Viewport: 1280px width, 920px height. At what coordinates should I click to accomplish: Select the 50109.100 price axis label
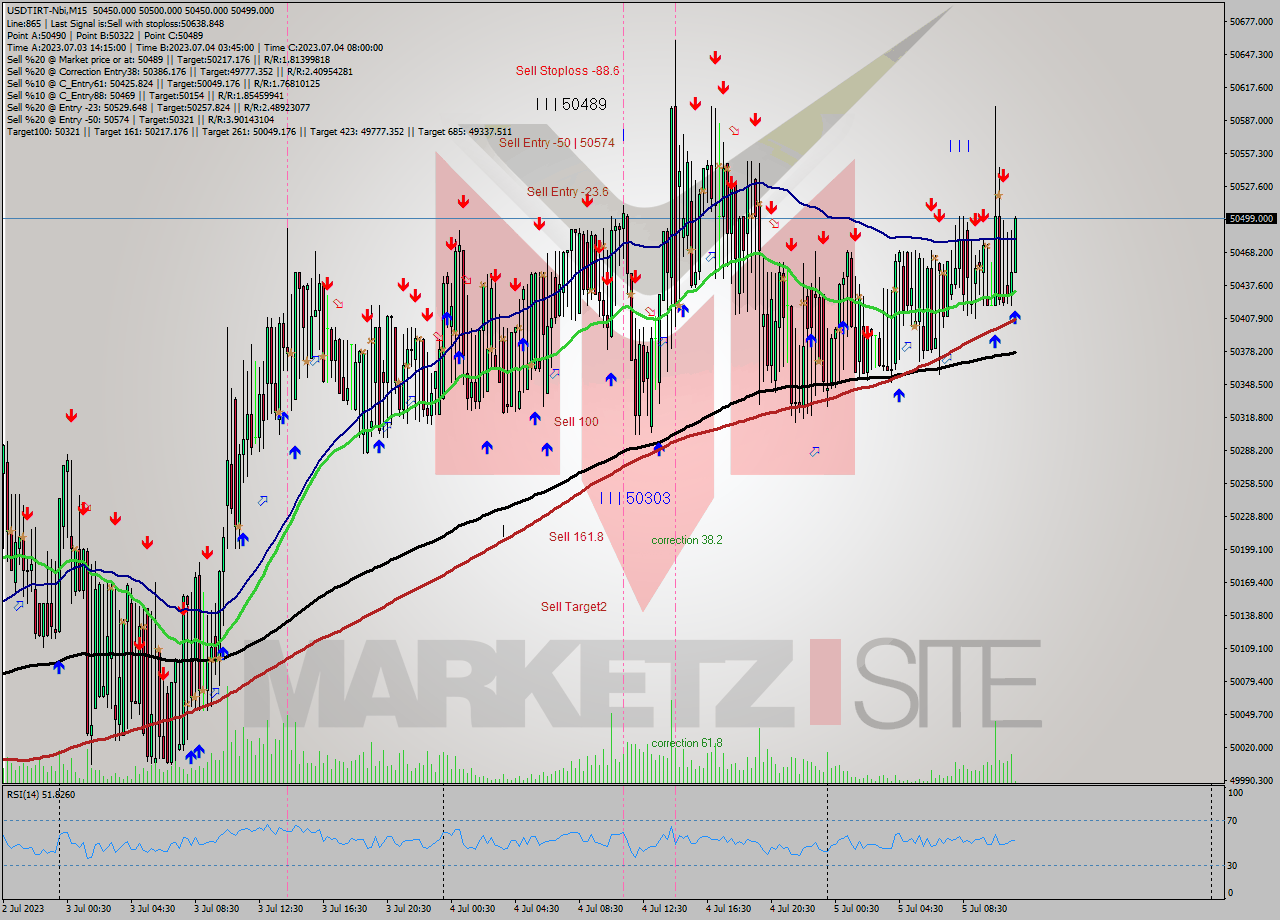click(1251, 648)
